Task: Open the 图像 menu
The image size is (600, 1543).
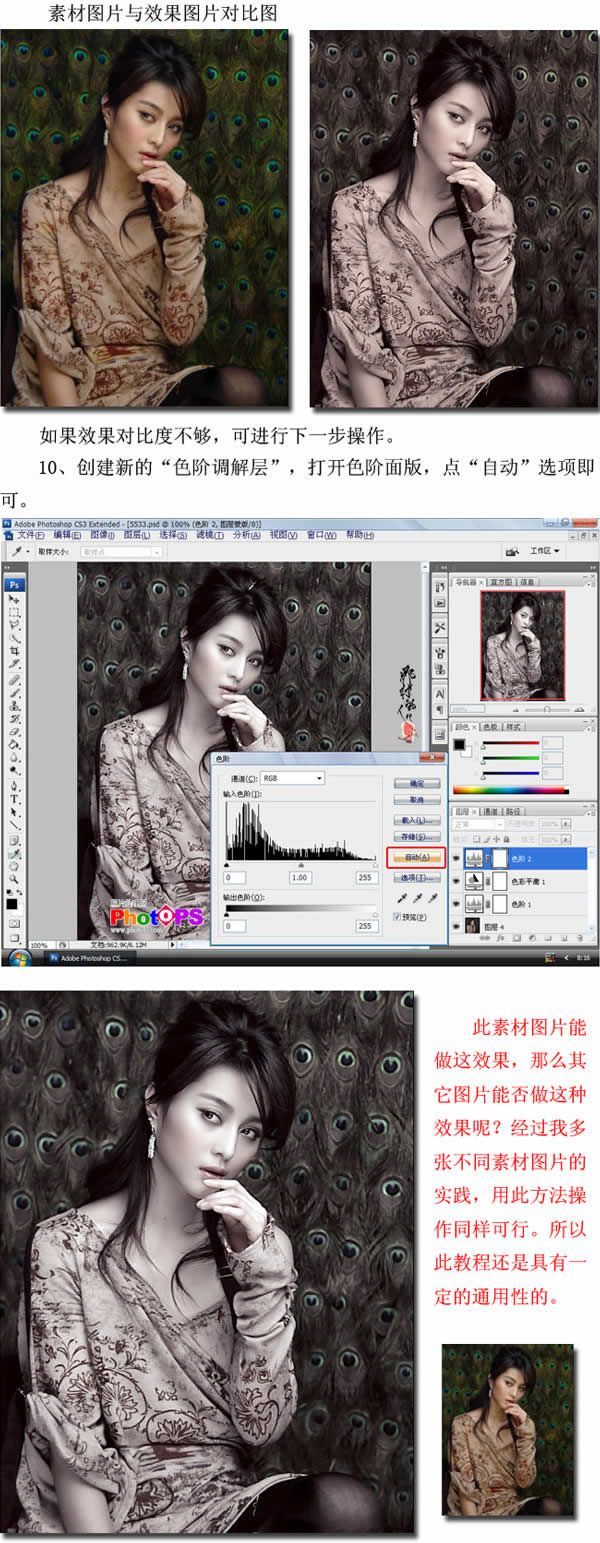Action: (x=103, y=535)
